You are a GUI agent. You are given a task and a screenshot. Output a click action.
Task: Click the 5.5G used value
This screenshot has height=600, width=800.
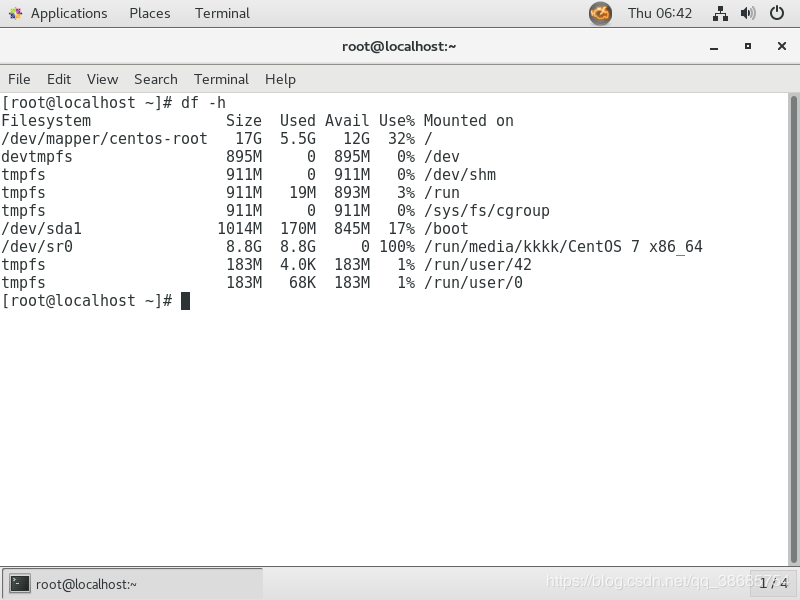[298, 139]
